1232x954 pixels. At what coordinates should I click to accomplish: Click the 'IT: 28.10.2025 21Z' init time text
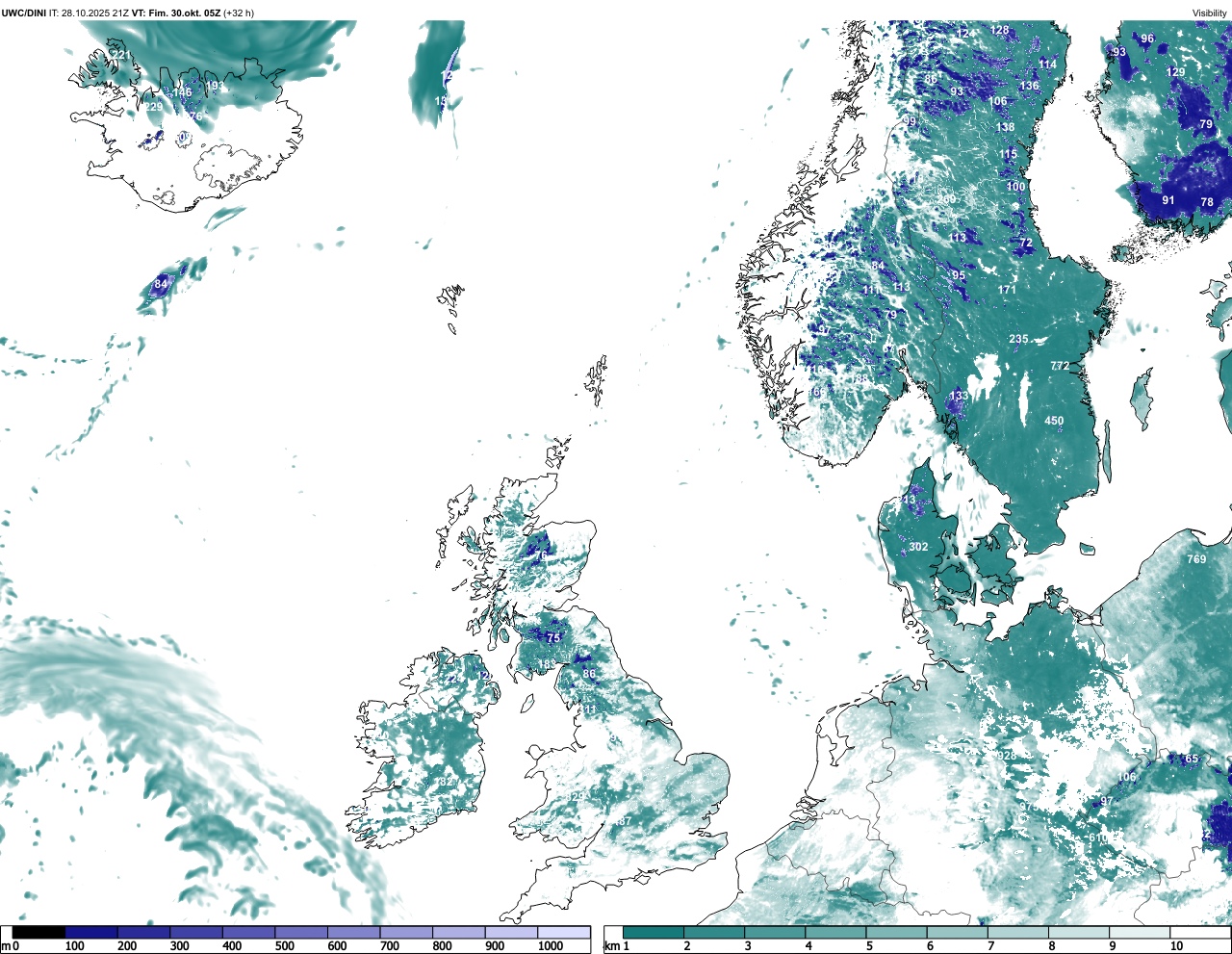pyautogui.click(x=89, y=13)
